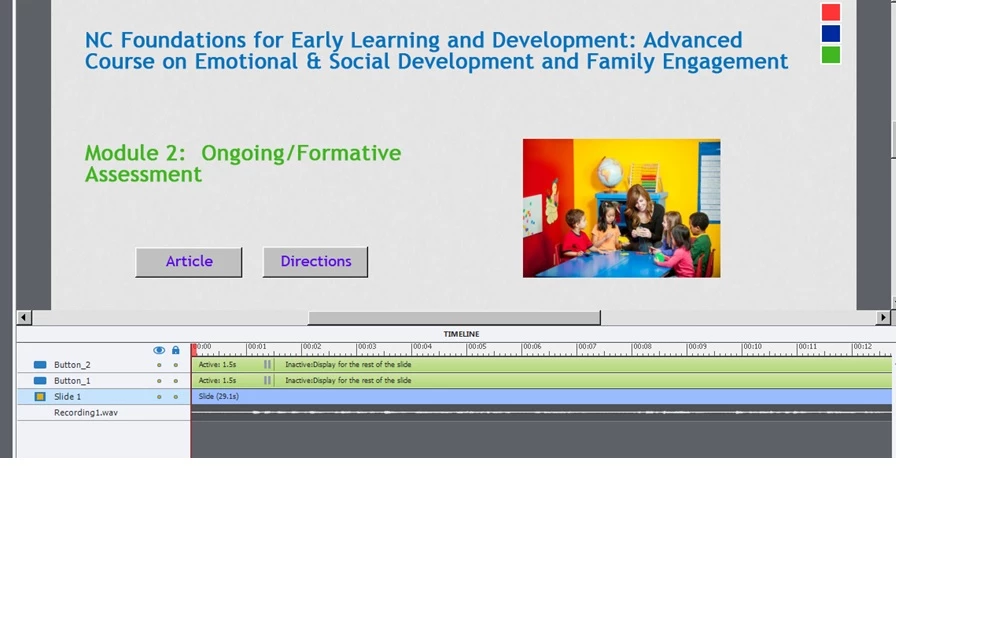Select the Recording1.wav audio layer name
The height and width of the screenshot is (630, 1008).
tap(86, 413)
